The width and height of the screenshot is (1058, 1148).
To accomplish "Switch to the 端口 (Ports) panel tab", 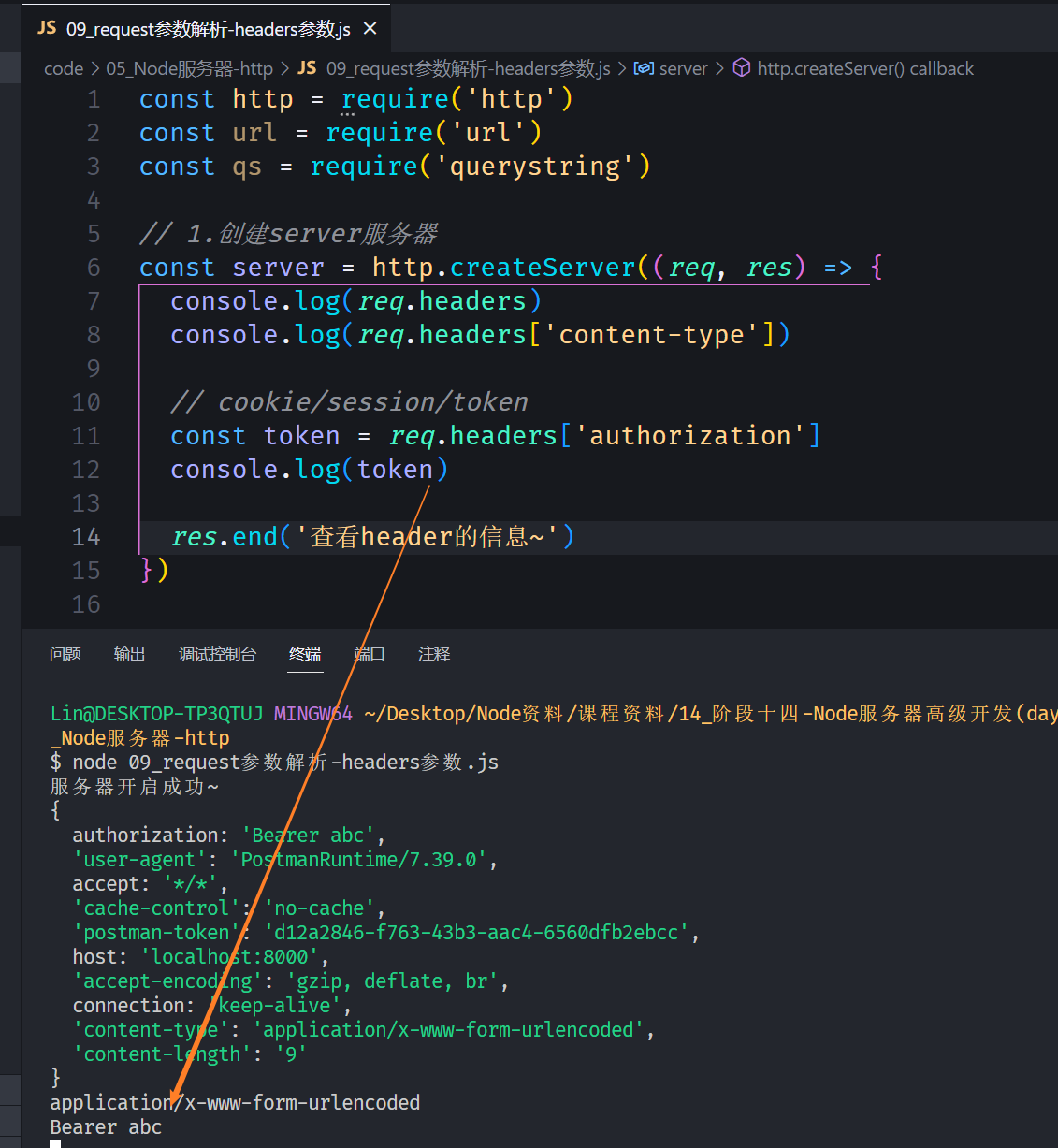I will [370, 654].
